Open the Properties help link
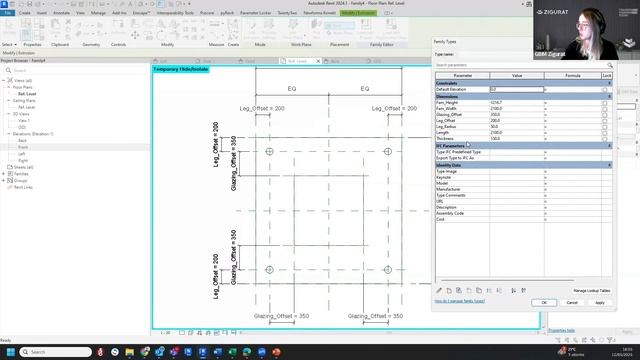Viewport: 640px width, 360px height. pos(561,331)
